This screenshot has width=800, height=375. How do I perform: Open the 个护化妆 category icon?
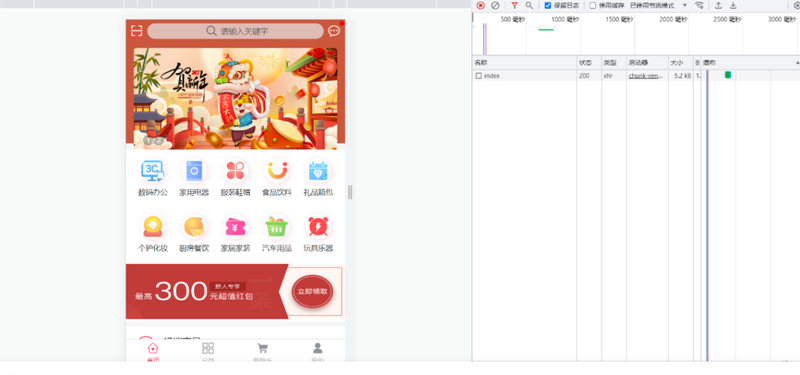[153, 227]
